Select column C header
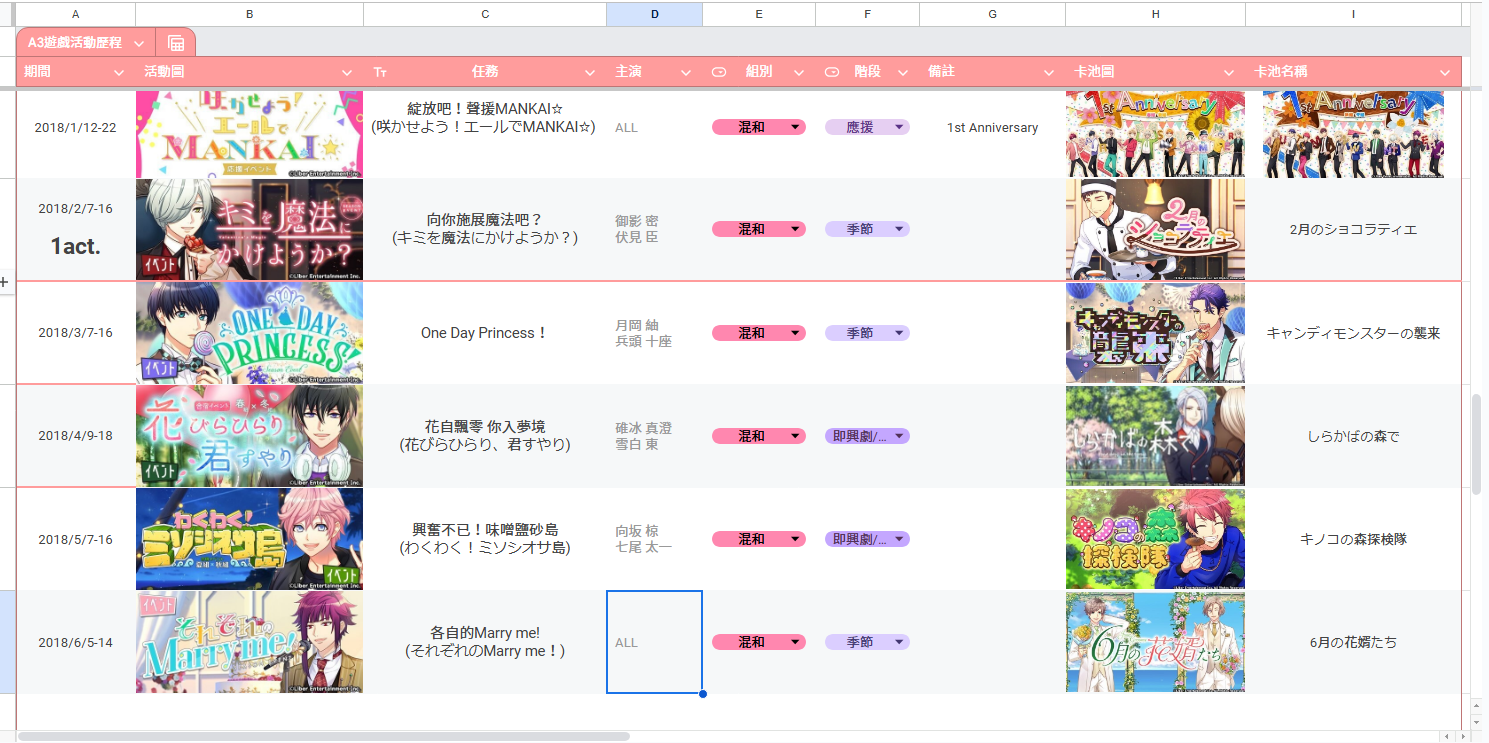 (x=485, y=14)
